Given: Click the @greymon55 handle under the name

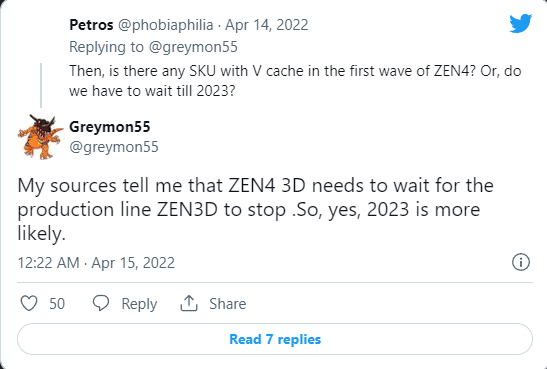Looking at the screenshot, I should 114,147.
